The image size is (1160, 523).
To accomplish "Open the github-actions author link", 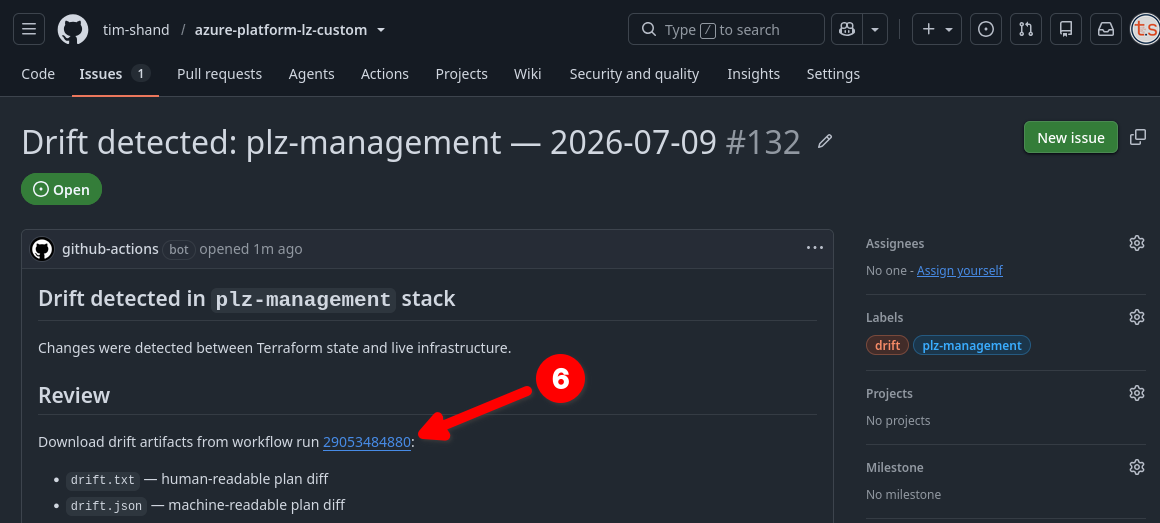I will (x=110, y=249).
